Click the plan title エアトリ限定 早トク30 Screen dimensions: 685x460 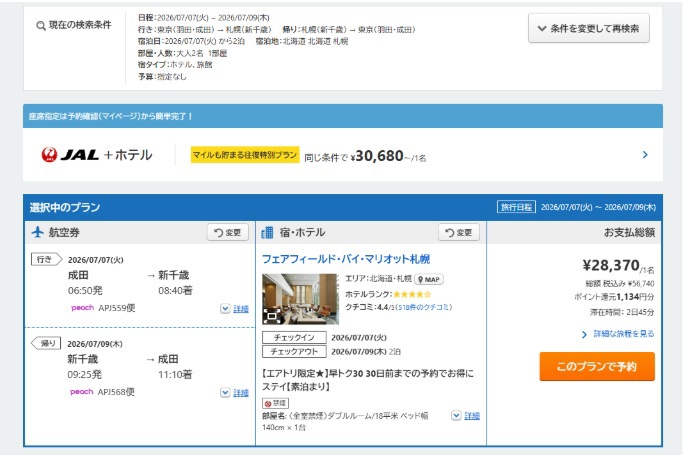coord(367,380)
